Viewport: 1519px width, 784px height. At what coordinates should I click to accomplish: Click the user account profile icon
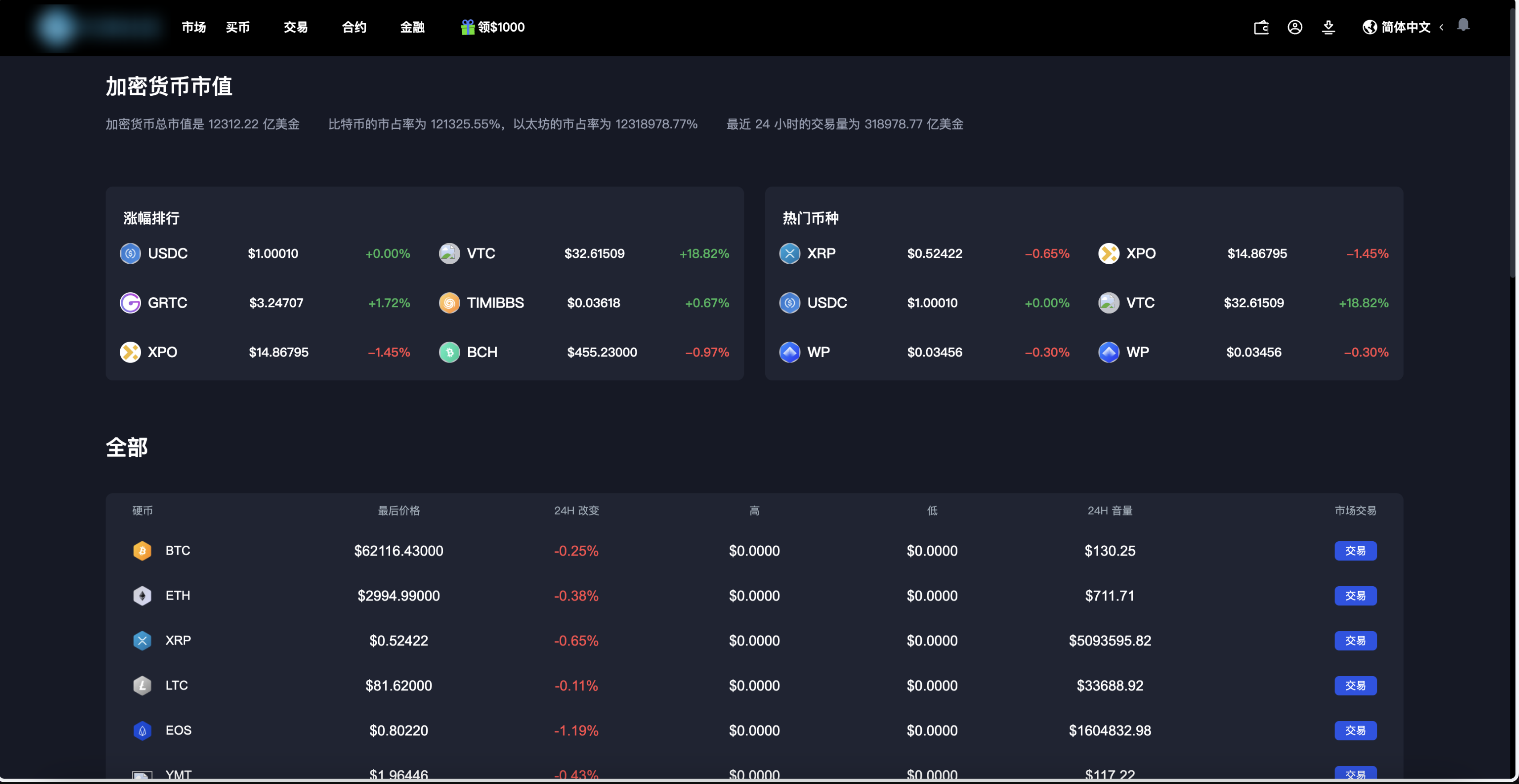coord(1294,27)
